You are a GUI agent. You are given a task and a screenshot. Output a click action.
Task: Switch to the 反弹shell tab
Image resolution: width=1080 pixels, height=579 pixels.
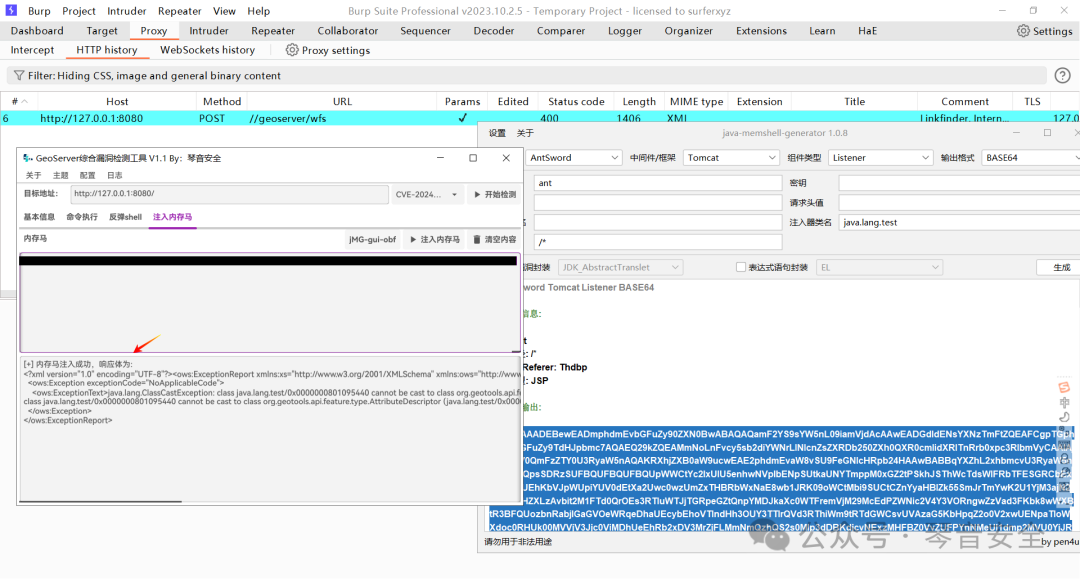125,217
